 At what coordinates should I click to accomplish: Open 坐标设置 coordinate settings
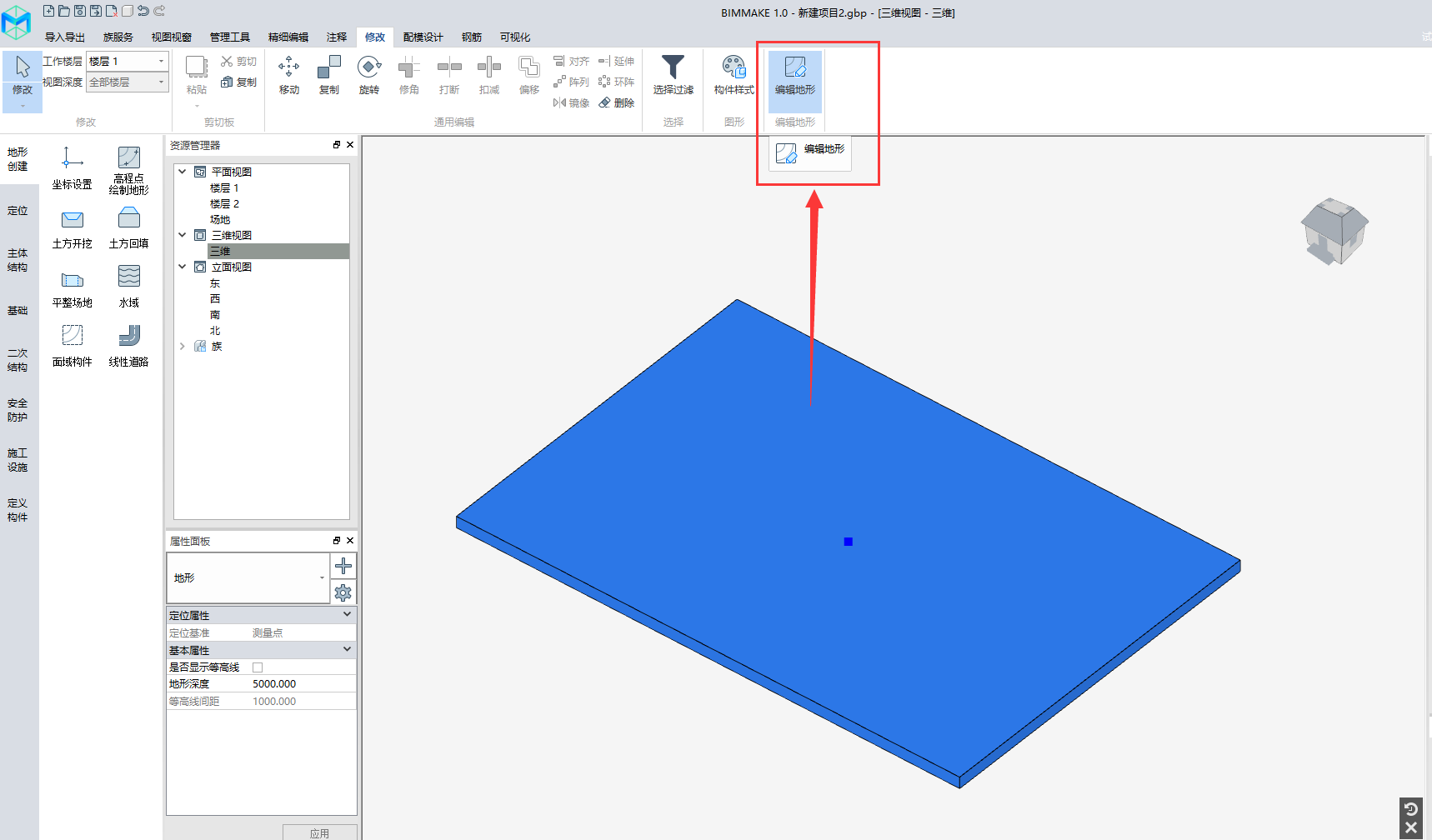click(x=73, y=168)
